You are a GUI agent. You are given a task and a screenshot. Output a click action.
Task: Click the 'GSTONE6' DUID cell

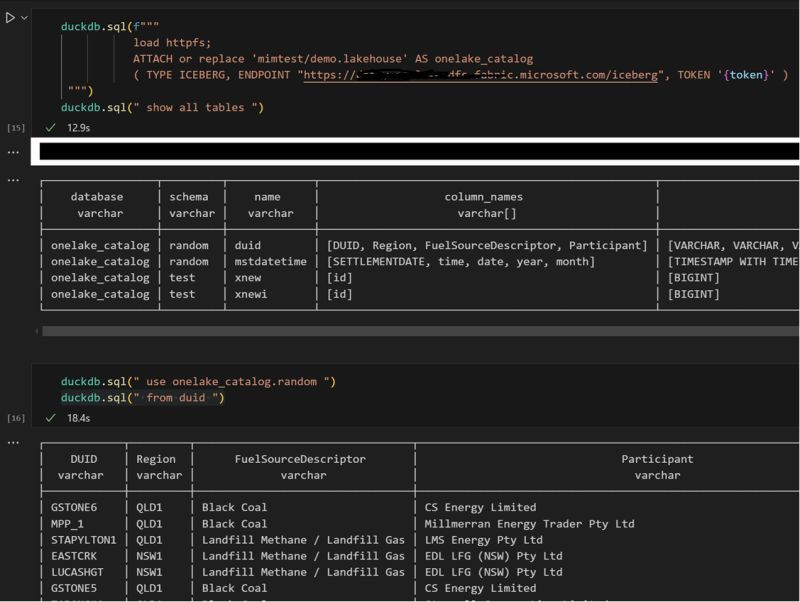74,508
